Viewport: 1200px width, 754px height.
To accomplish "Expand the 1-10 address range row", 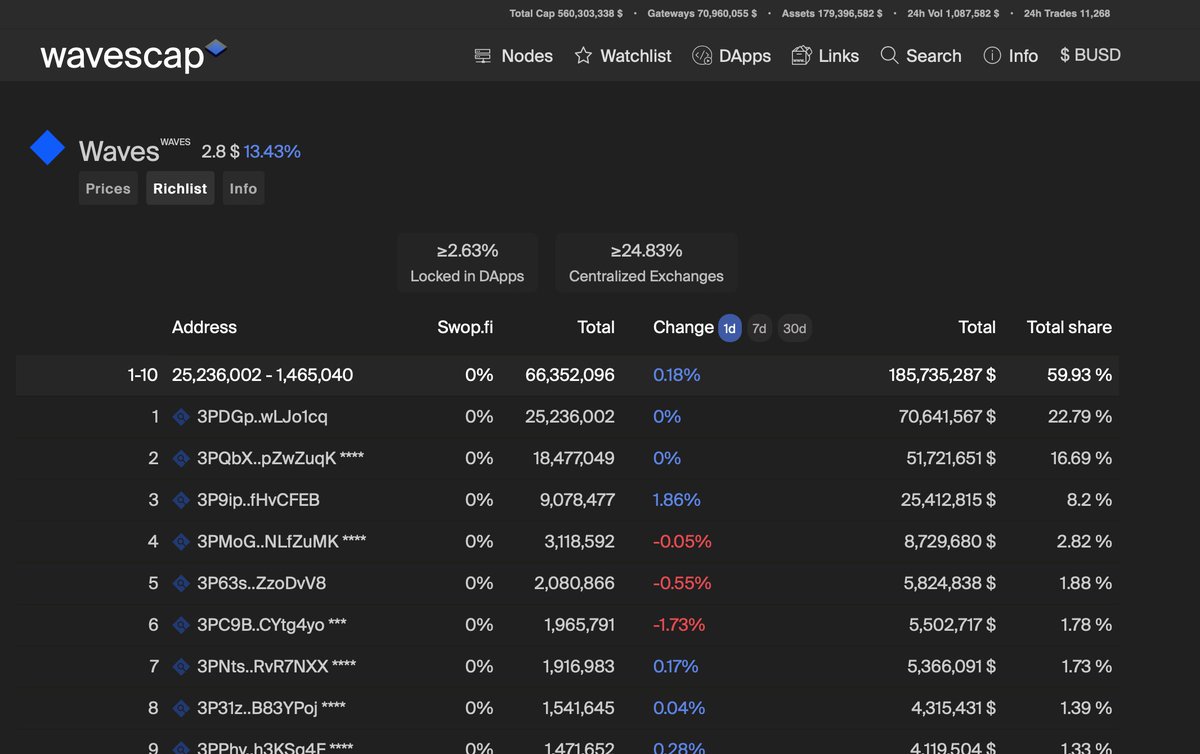I will [x=567, y=375].
